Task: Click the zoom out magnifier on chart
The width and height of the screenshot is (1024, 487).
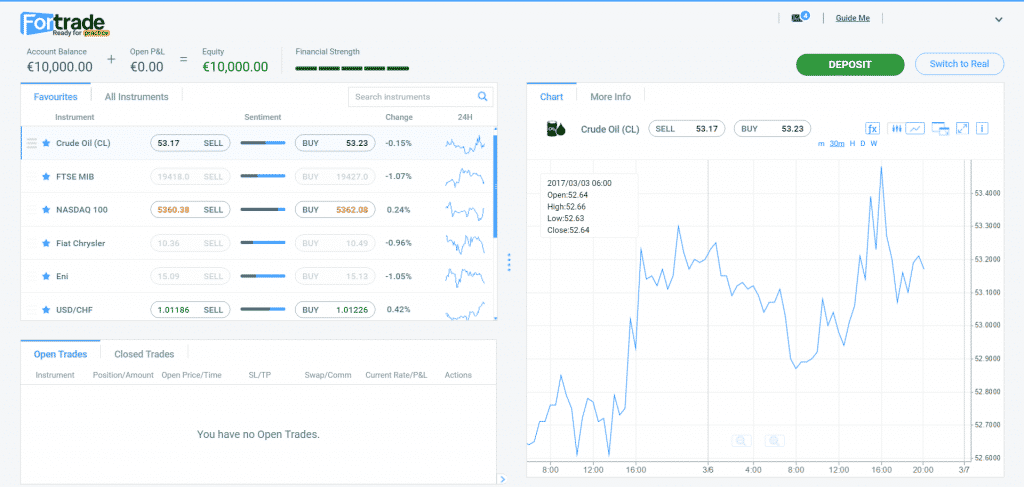Action: point(741,441)
